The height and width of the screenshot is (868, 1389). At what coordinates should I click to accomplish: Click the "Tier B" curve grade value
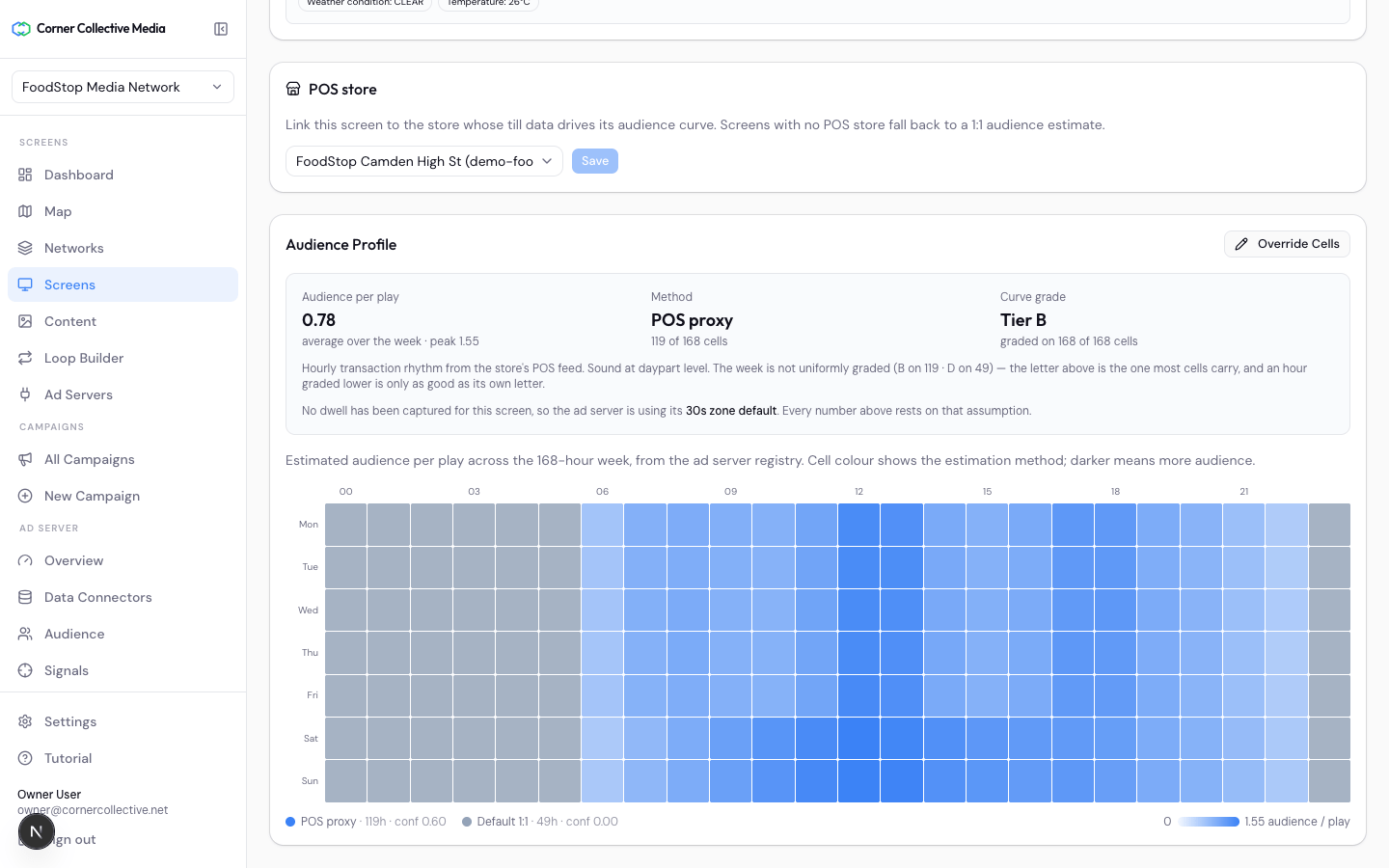1023,320
